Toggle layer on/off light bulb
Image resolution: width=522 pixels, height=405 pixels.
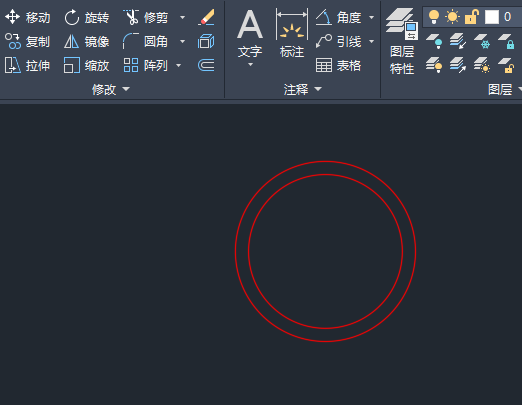click(434, 17)
